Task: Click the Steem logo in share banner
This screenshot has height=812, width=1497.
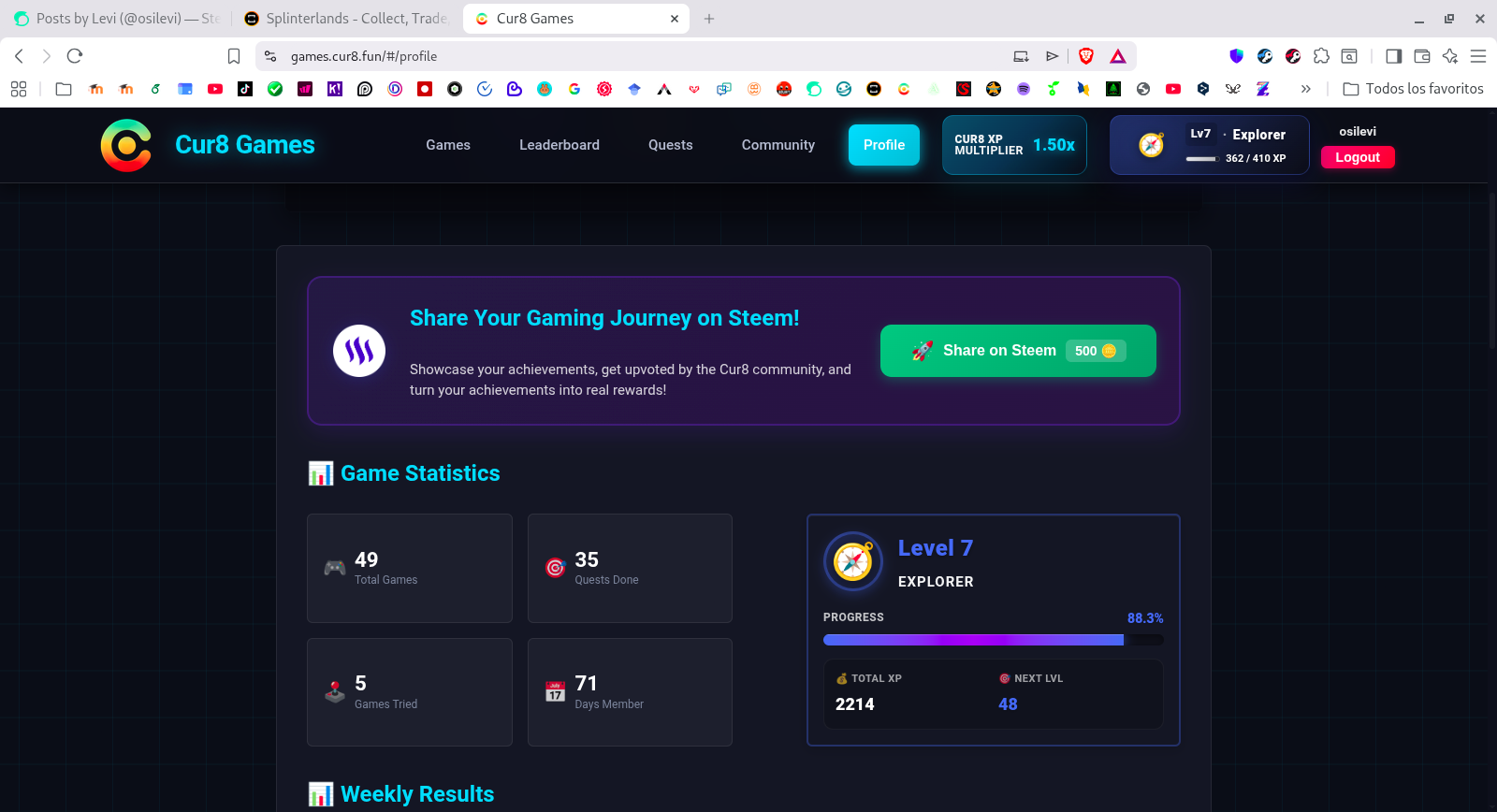Action: (359, 351)
